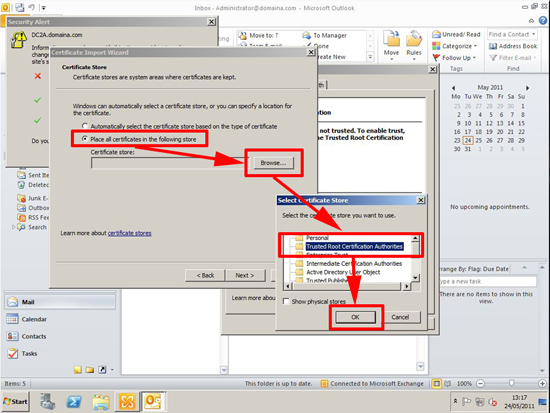Open Contacts in navigation pane
The image size is (550, 413).
coord(60,336)
